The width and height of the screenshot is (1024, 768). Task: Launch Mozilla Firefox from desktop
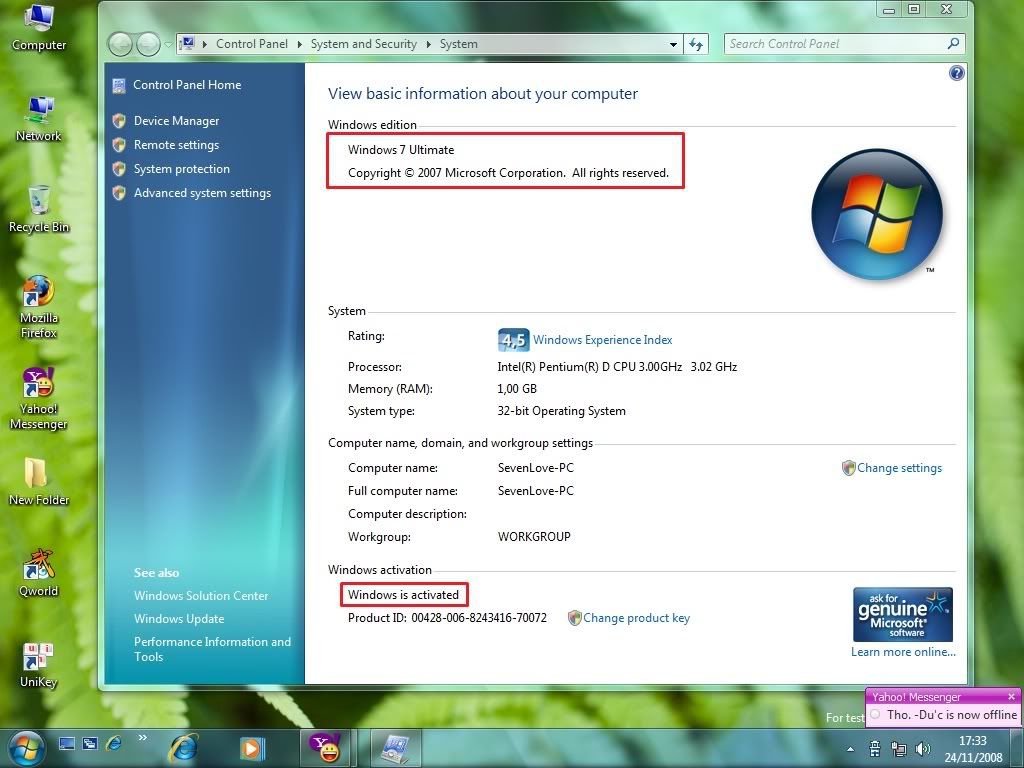39,307
